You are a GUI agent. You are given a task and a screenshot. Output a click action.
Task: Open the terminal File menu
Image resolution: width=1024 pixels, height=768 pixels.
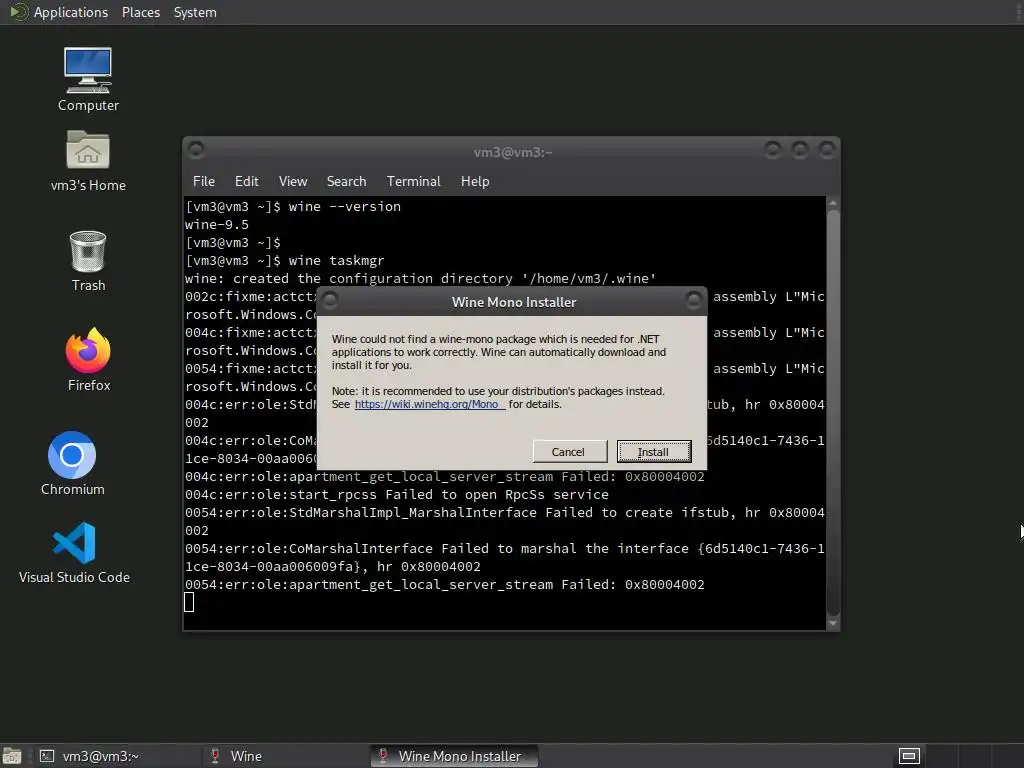coord(204,181)
